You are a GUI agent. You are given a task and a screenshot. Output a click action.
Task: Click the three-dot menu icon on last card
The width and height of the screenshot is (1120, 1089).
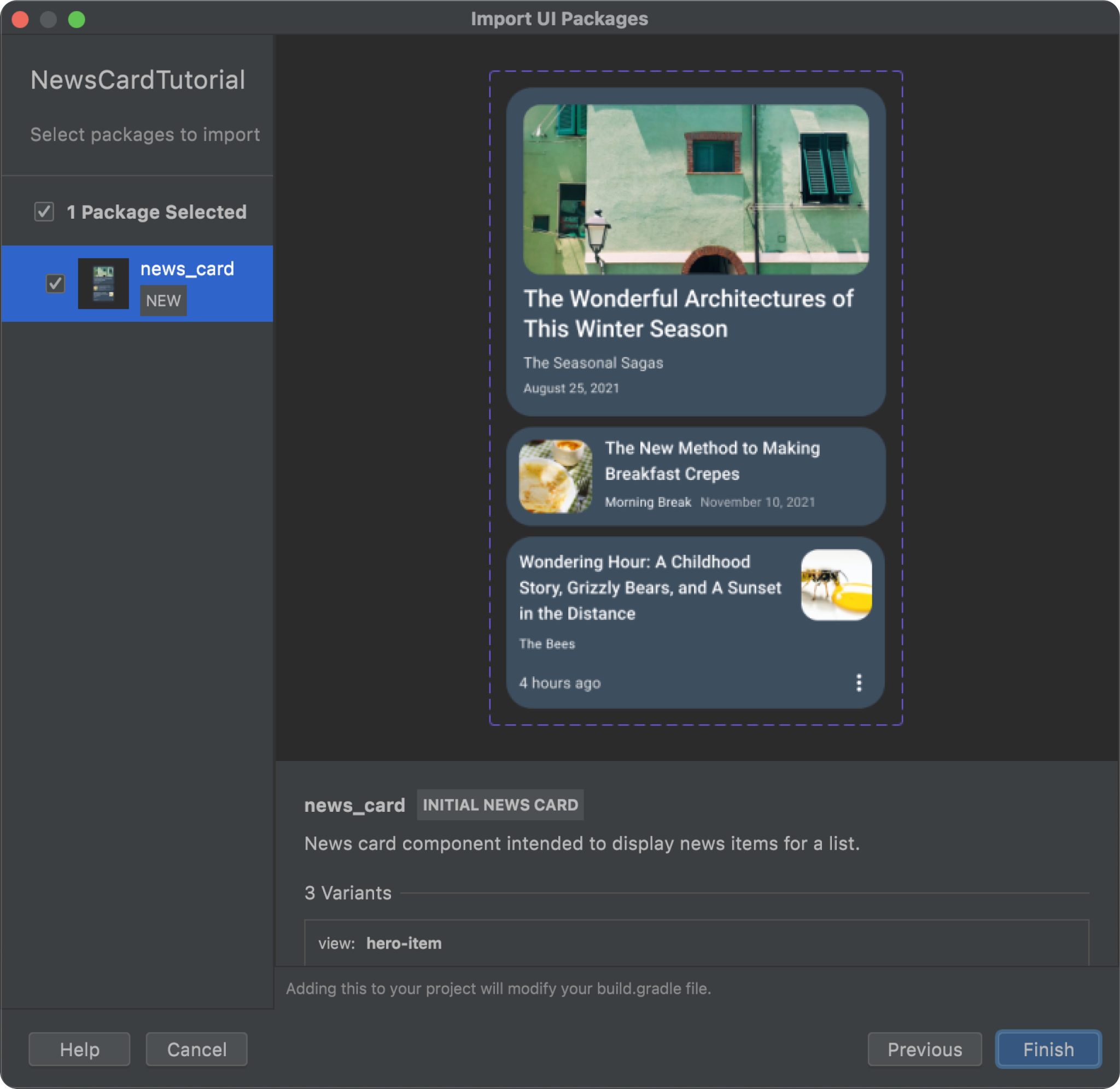point(858,682)
